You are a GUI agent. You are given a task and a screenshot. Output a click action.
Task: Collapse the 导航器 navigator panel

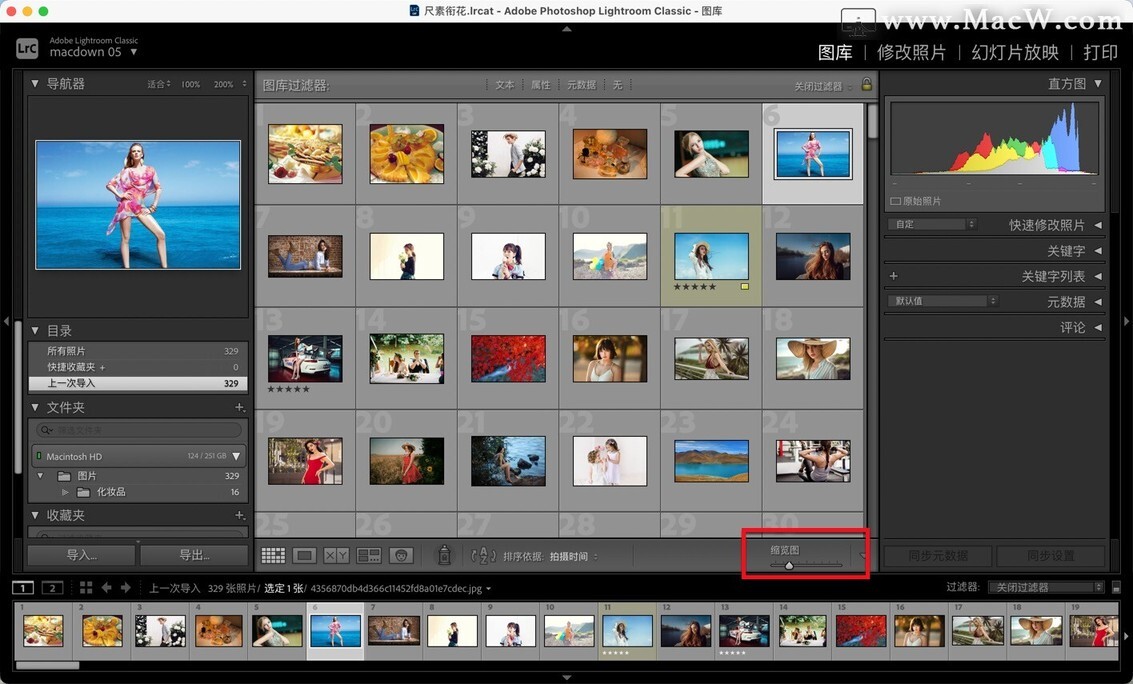click(x=36, y=84)
